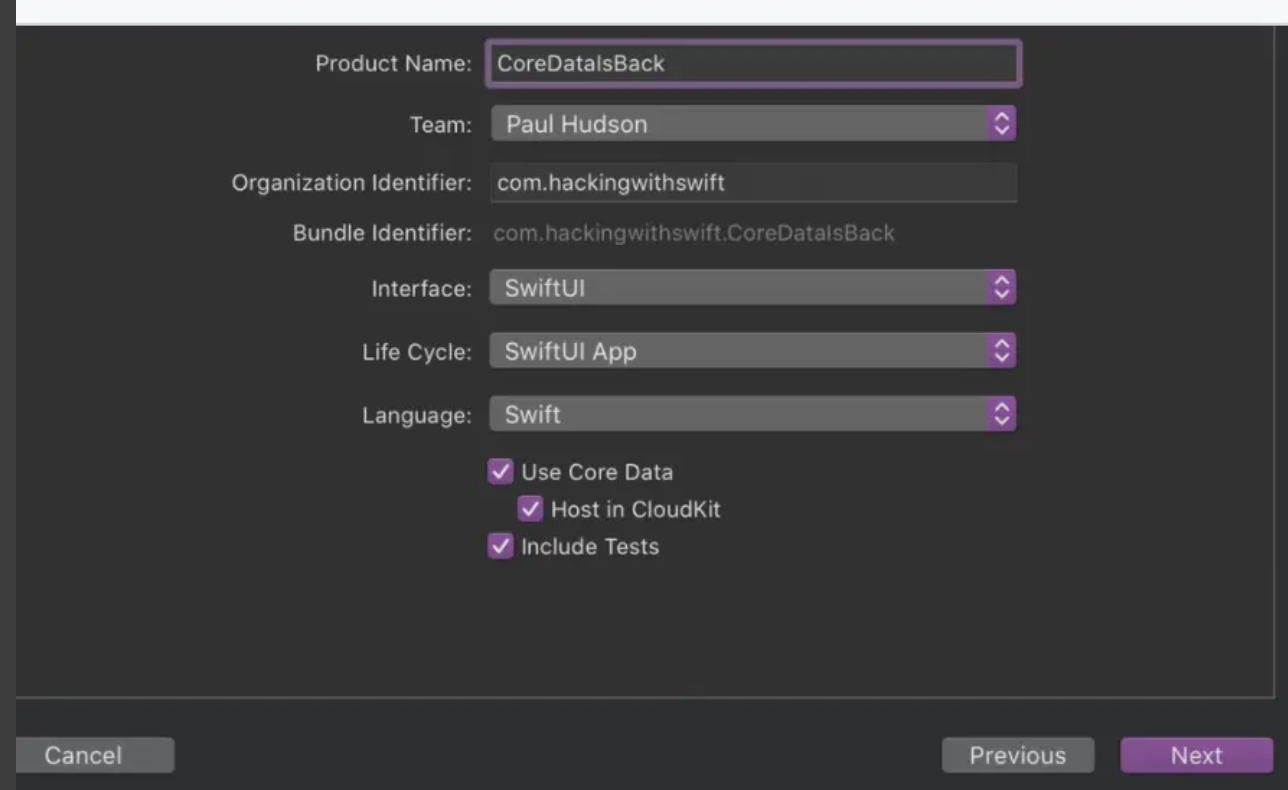Focus the Organization Identifier field
The width and height of the screenshot is (1288, 790).
pos(753,183)
